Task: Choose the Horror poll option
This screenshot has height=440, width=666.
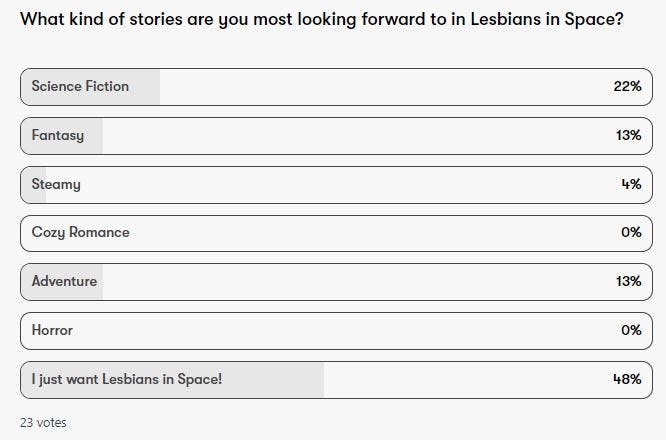Action: (52, 330)
